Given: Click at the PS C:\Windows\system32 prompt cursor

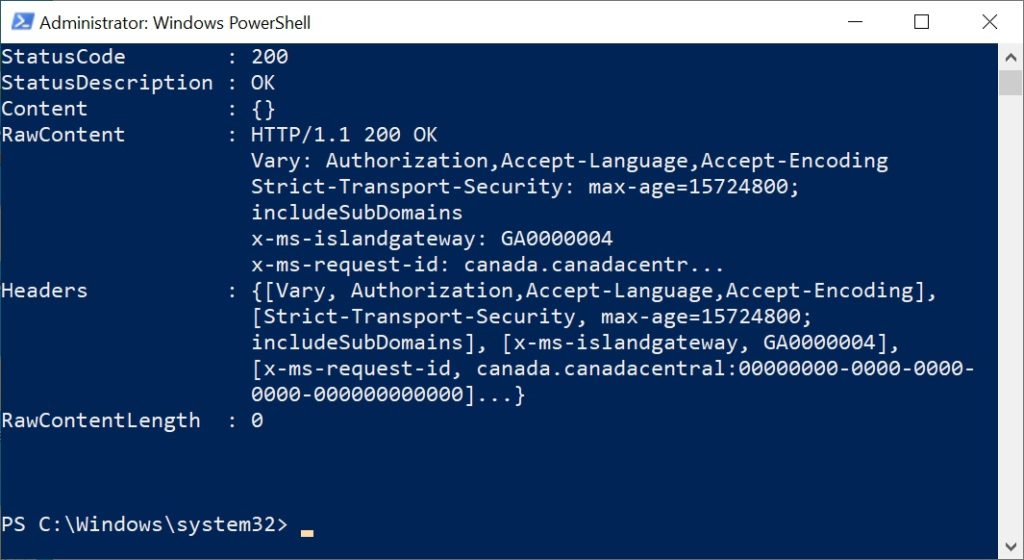Looking at the screenshot, I should pos(307,533).
